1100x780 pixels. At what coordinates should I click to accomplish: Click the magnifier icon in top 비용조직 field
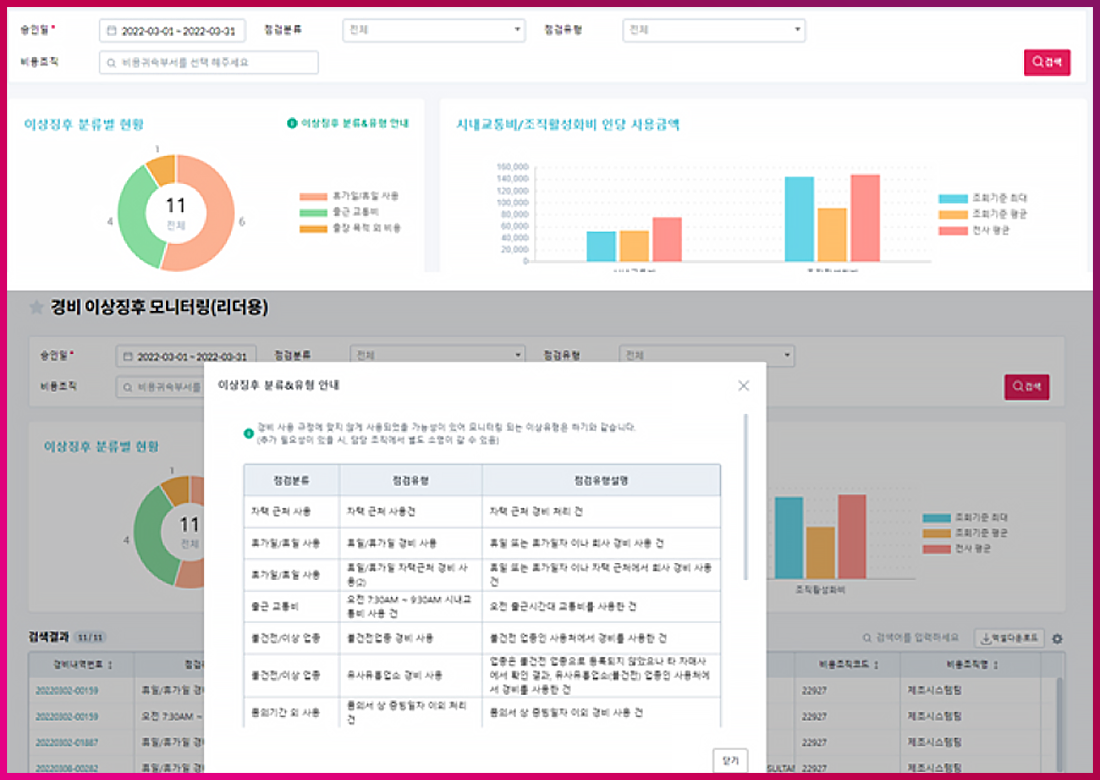[x=111, y=62]
